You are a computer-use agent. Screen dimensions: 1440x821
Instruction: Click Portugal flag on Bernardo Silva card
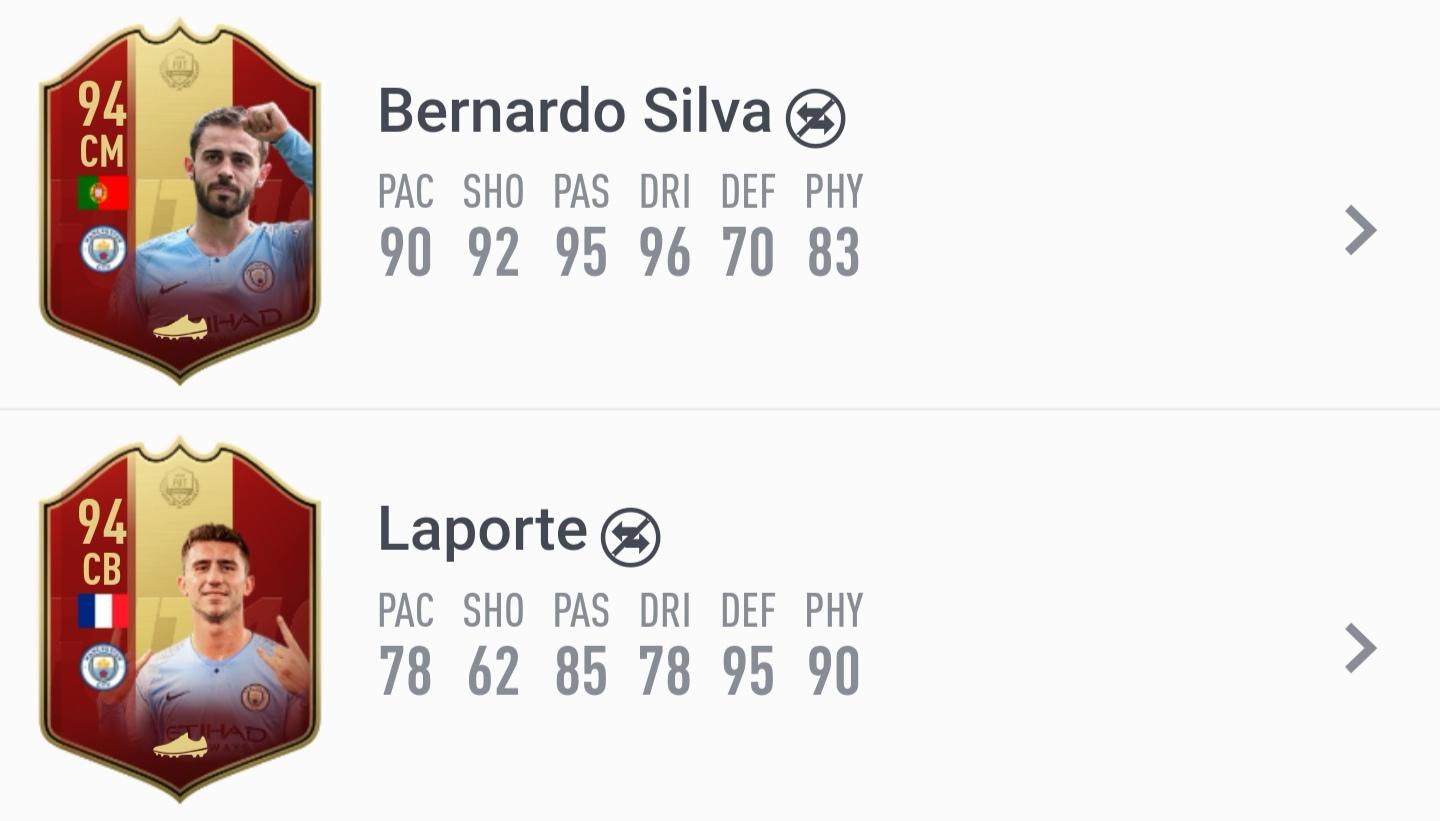tap(103, 193)
